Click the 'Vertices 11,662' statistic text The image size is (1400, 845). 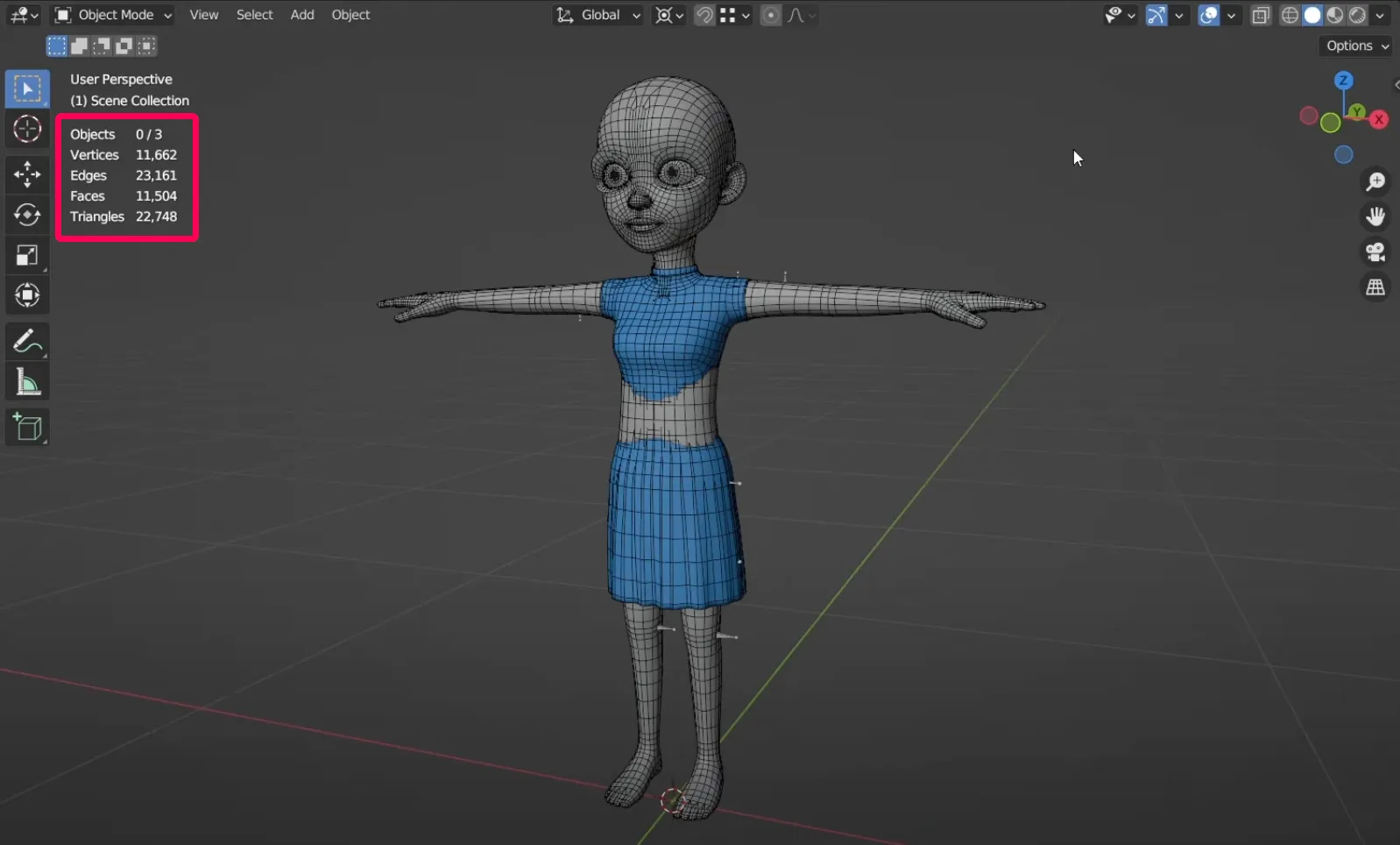124,155
